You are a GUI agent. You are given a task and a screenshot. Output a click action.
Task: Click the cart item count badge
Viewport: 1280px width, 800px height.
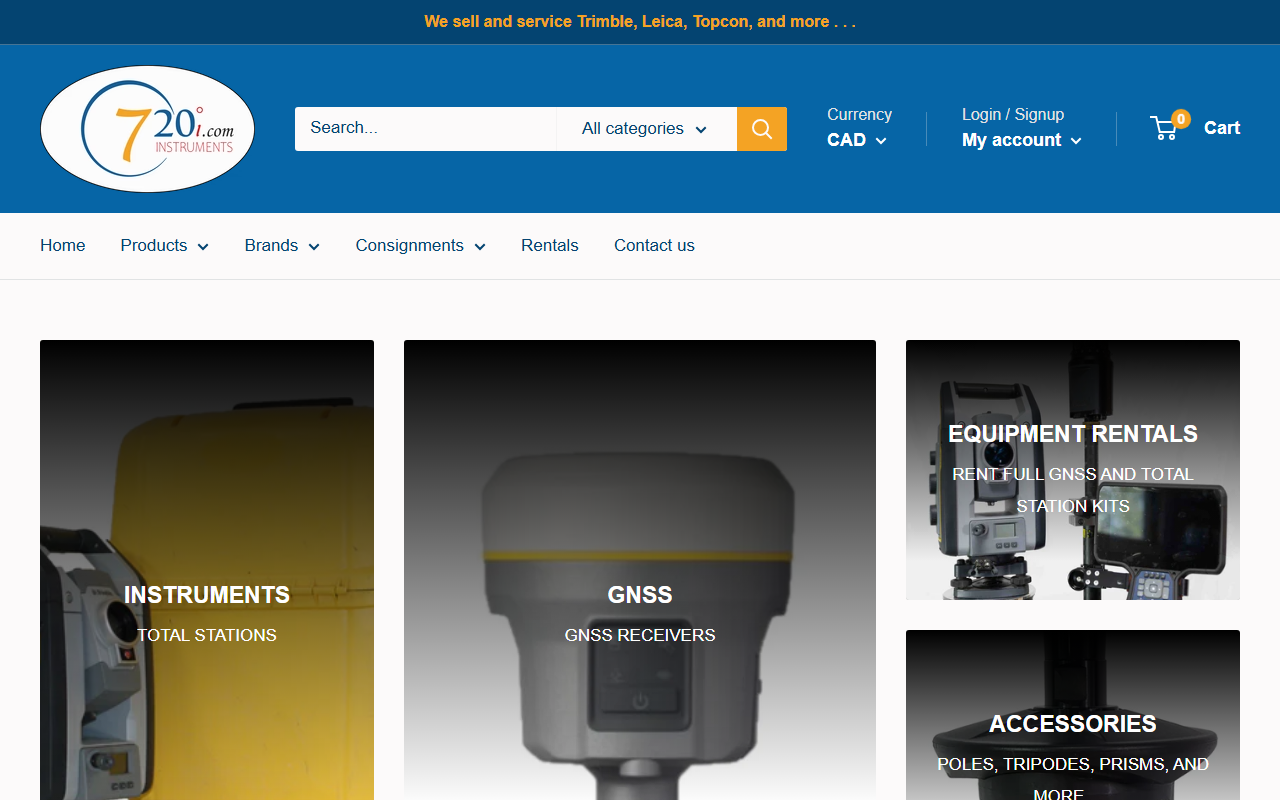tap(1181, 119)
